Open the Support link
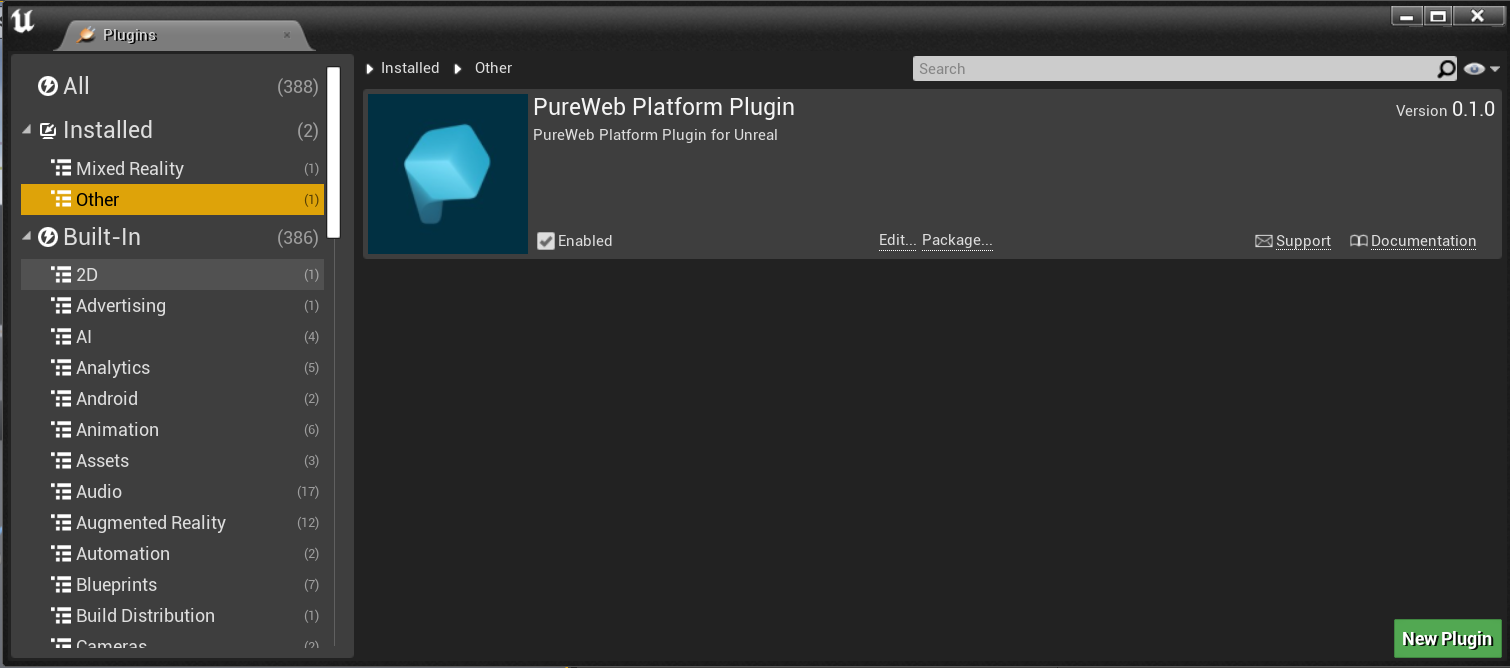Image resolution: width=1510 pixels, height=668 pixels. pos(1303,241)
